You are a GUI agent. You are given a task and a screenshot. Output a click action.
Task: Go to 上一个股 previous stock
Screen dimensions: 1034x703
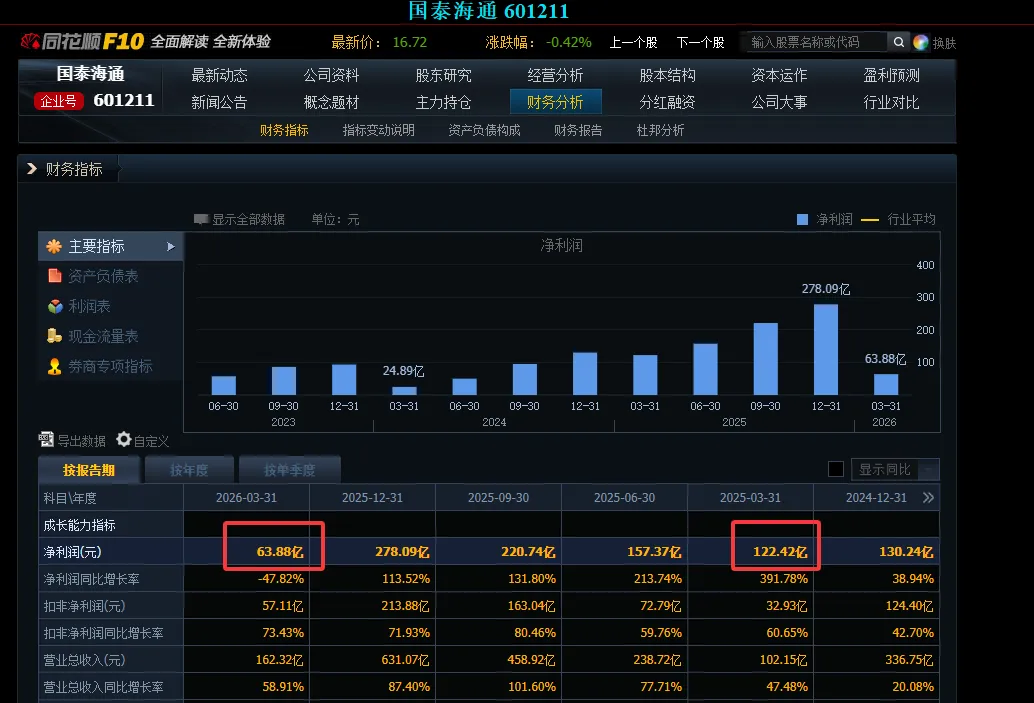click(x=633, y=42)
